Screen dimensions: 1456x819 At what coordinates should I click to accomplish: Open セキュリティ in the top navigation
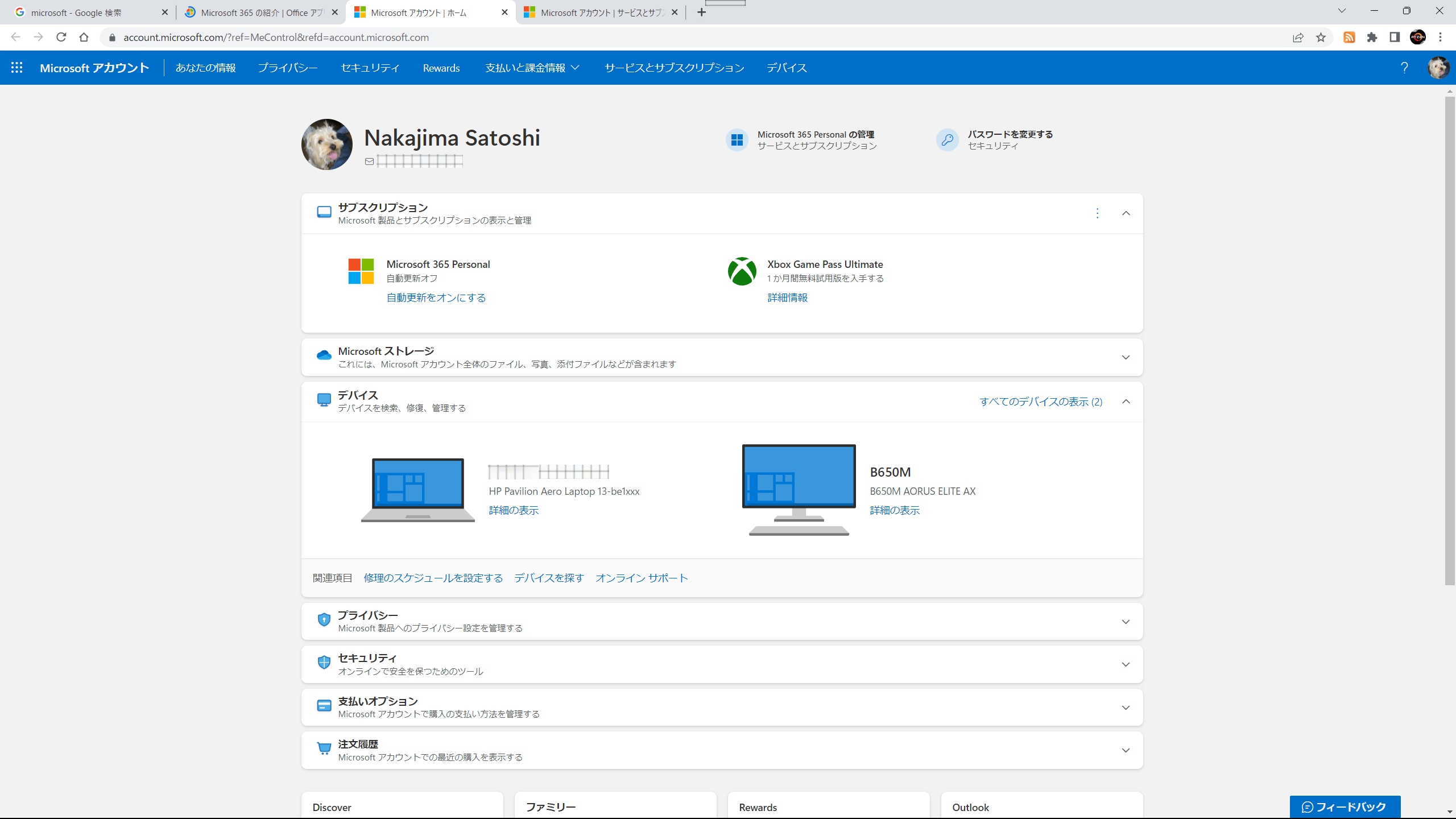click(370, 68)
